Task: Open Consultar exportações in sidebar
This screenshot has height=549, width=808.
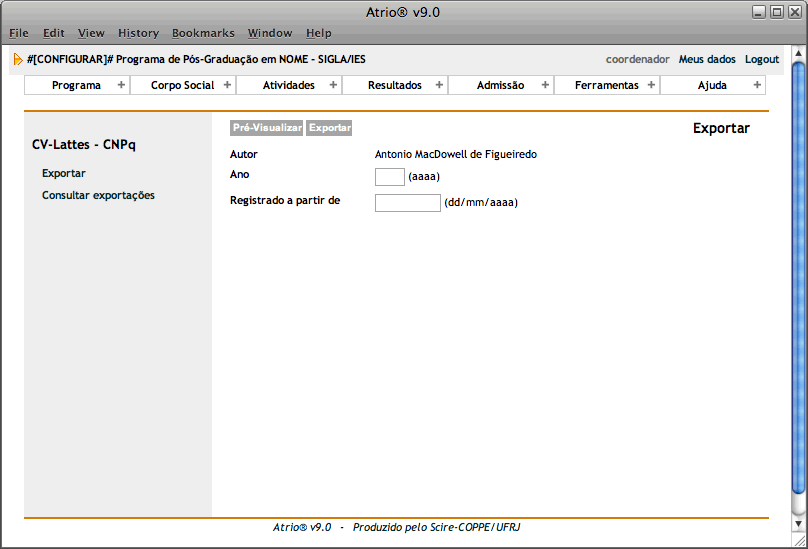Action: coord(98,196)
